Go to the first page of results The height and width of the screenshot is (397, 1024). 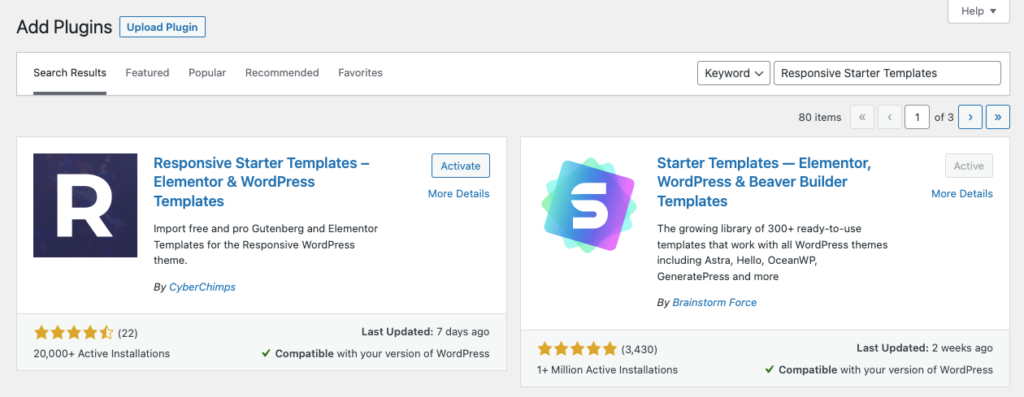[862, 117]
